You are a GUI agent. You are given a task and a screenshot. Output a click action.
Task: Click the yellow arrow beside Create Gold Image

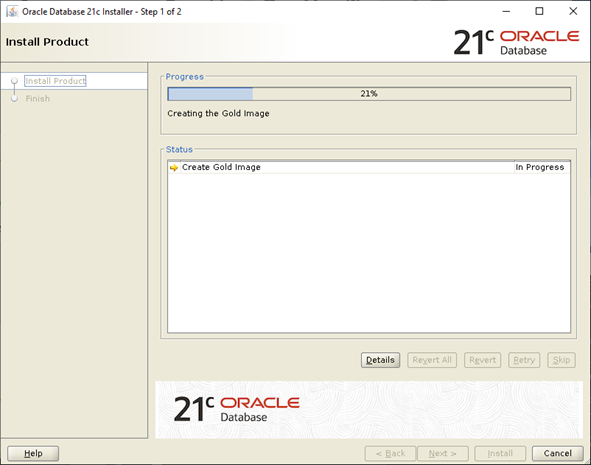174,168
